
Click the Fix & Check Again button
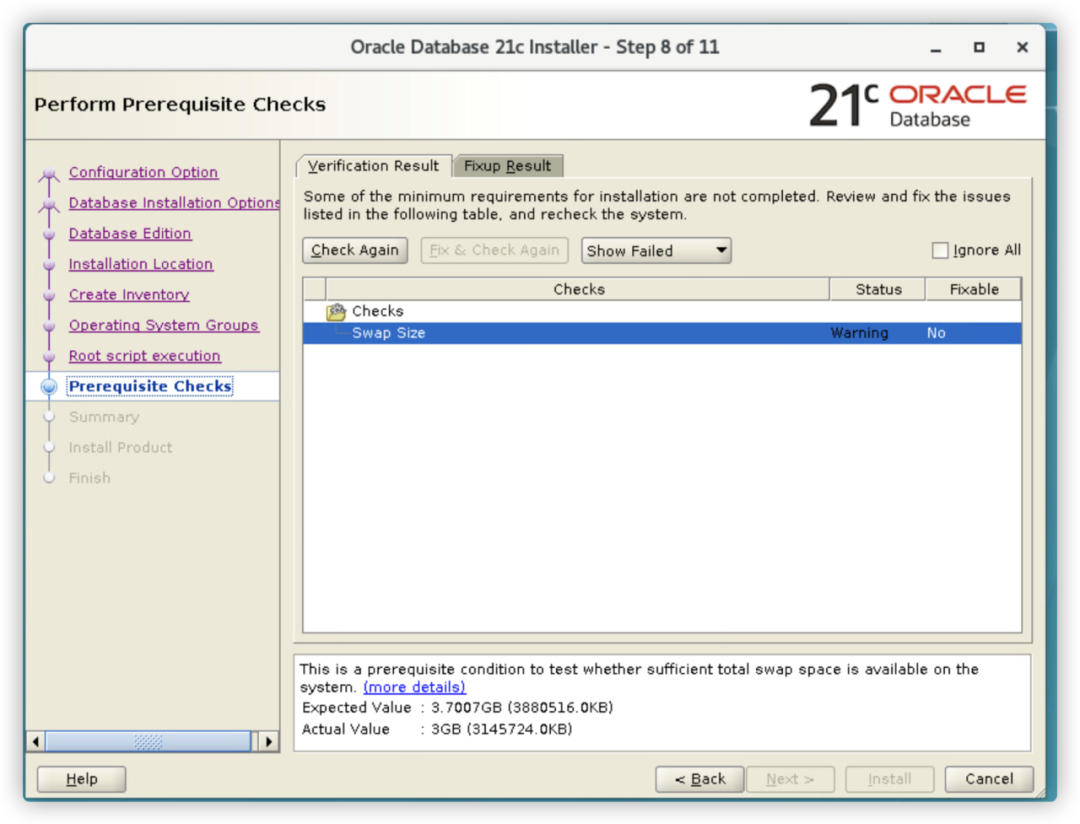[495, 250]
